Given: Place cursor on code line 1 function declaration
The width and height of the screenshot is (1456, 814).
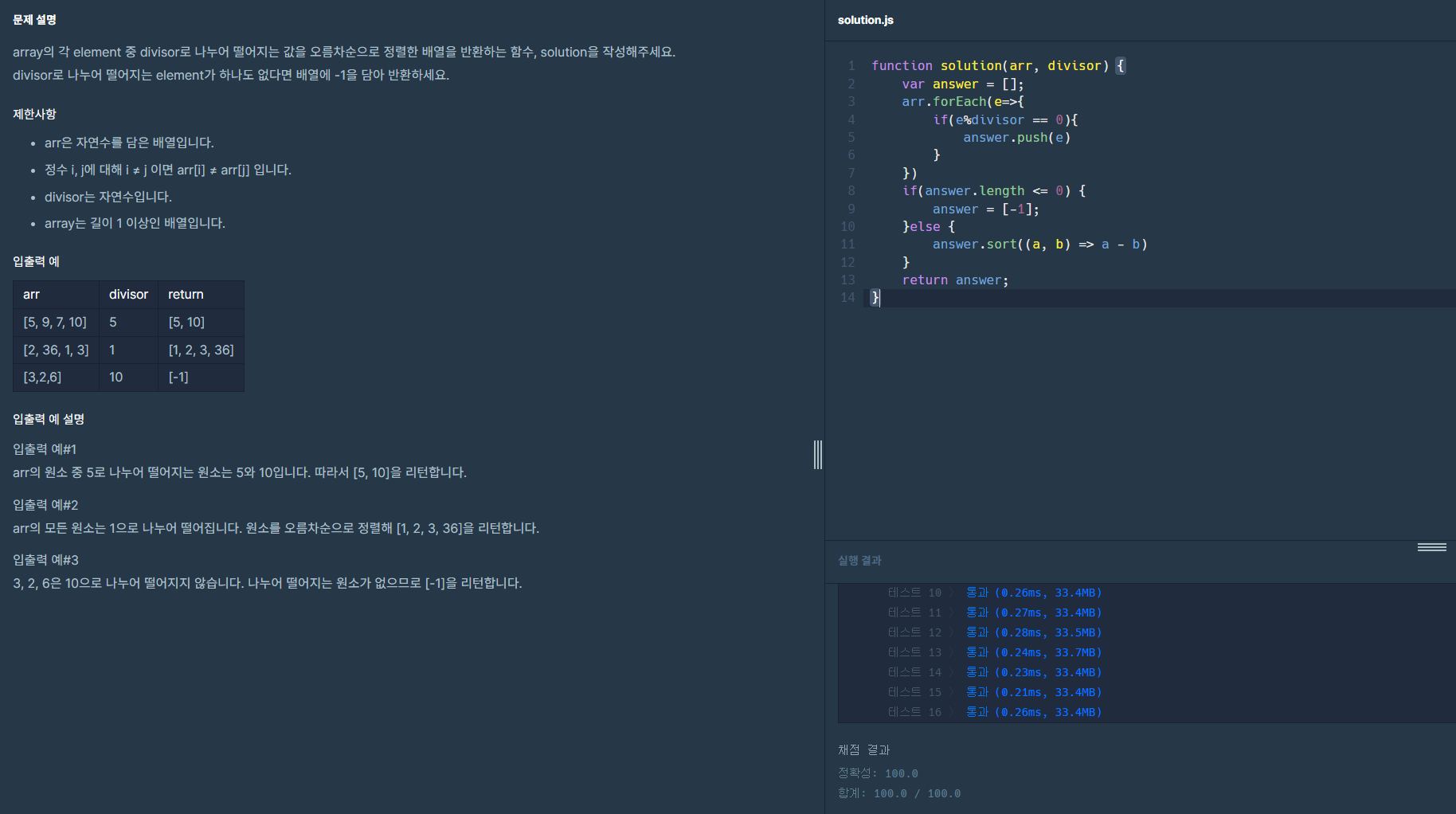Looking at the screenshot, I should coord(998,65).
